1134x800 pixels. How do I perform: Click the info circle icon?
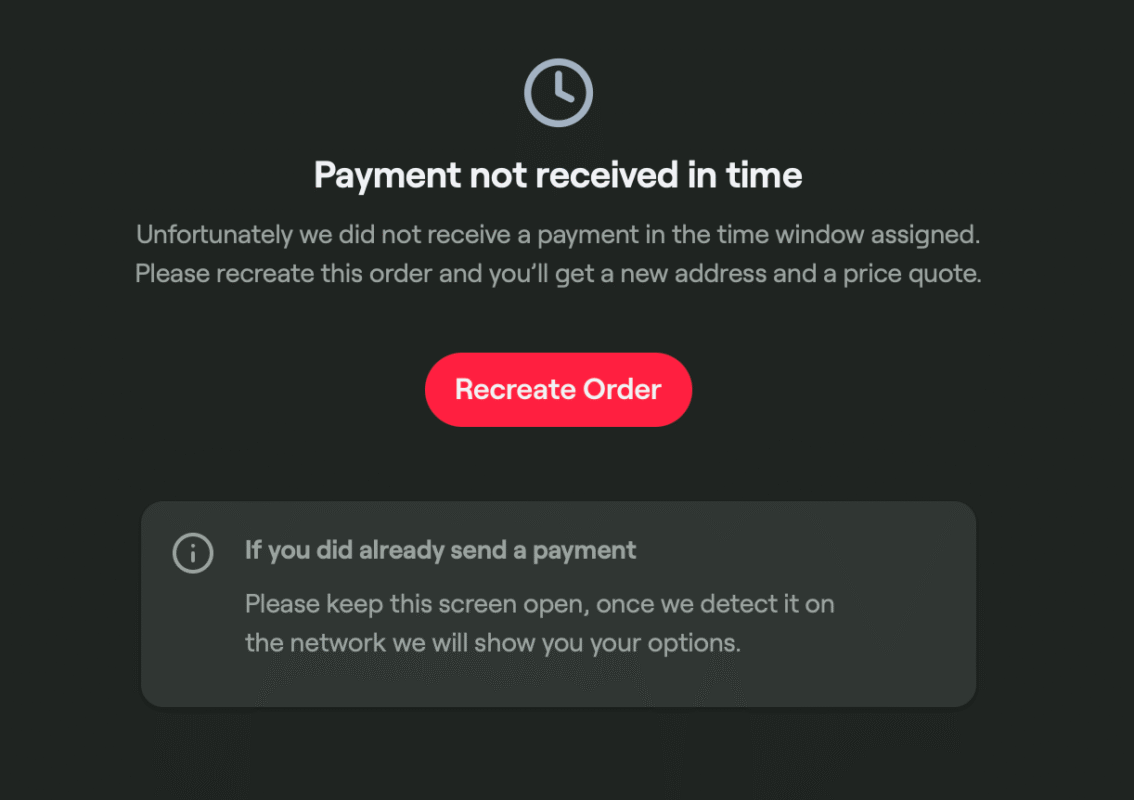(x=193, y=552)
